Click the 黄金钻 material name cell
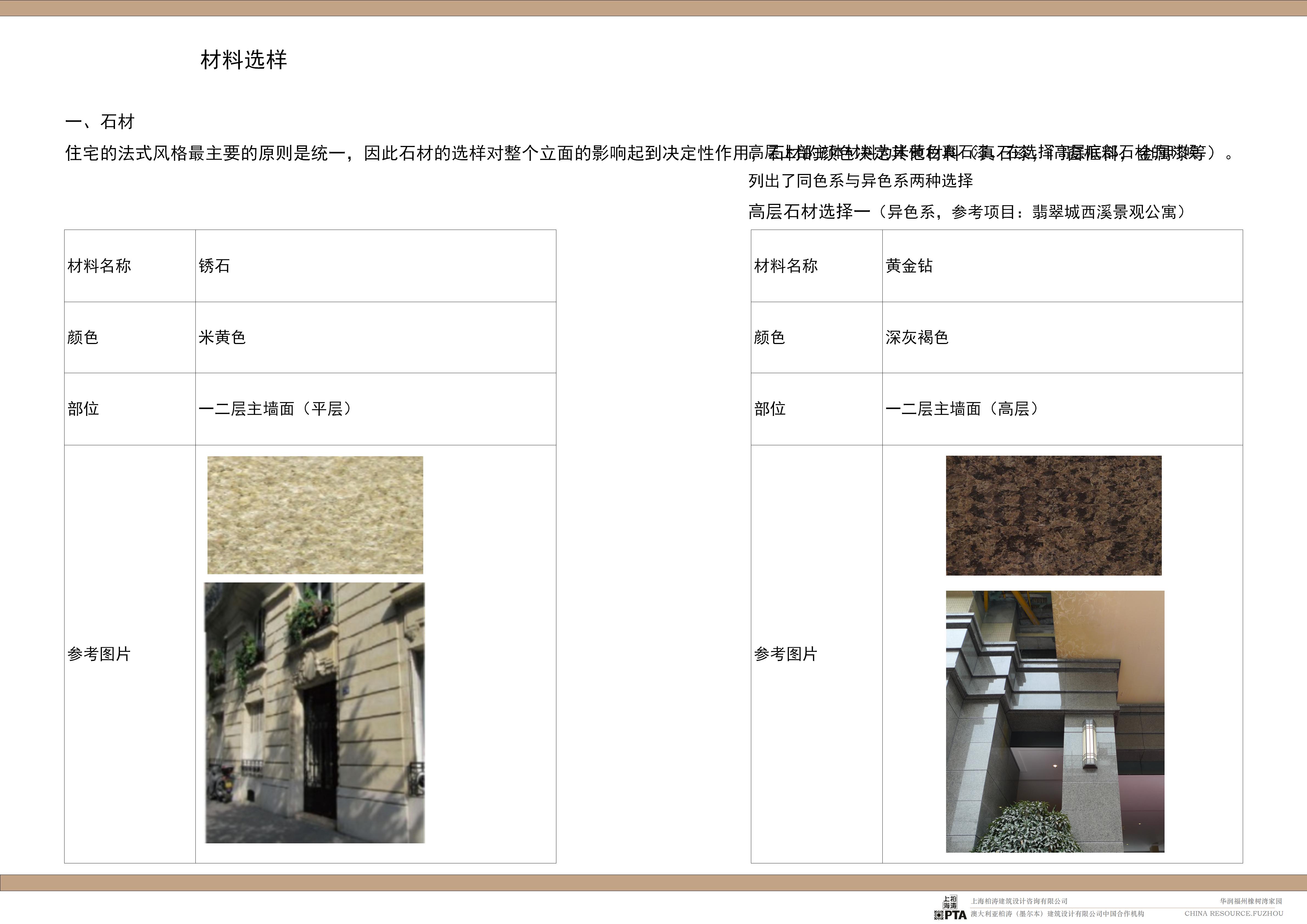This screenshot has width=1307, height=924. 909,266
